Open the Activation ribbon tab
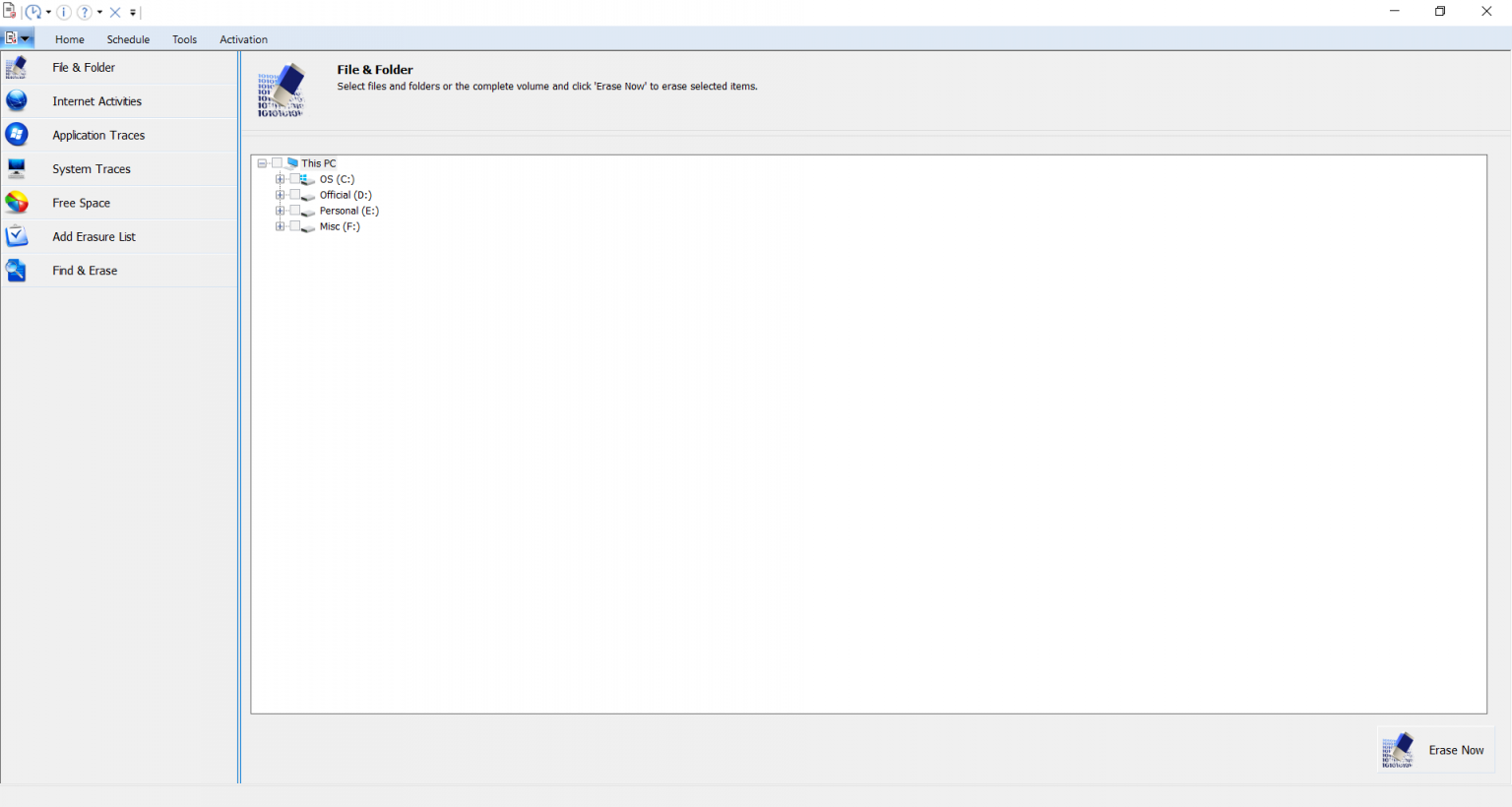 tap(243, 39)
